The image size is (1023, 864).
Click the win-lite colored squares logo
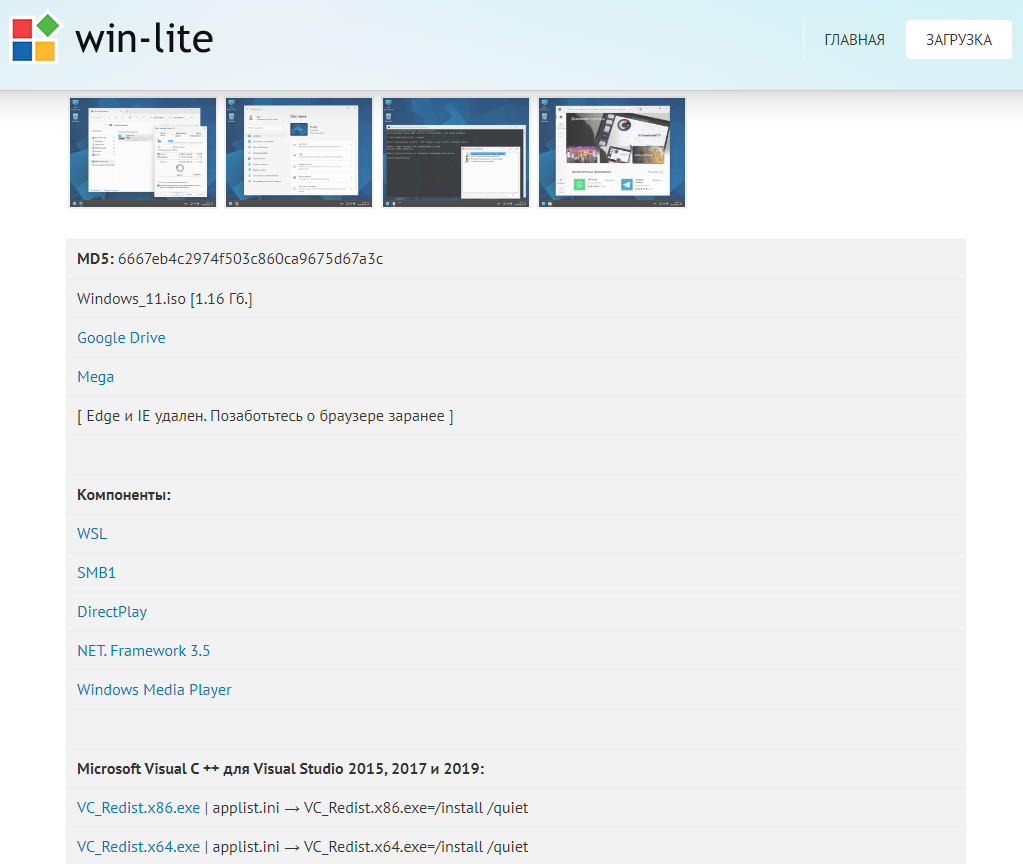coord(35,37)
